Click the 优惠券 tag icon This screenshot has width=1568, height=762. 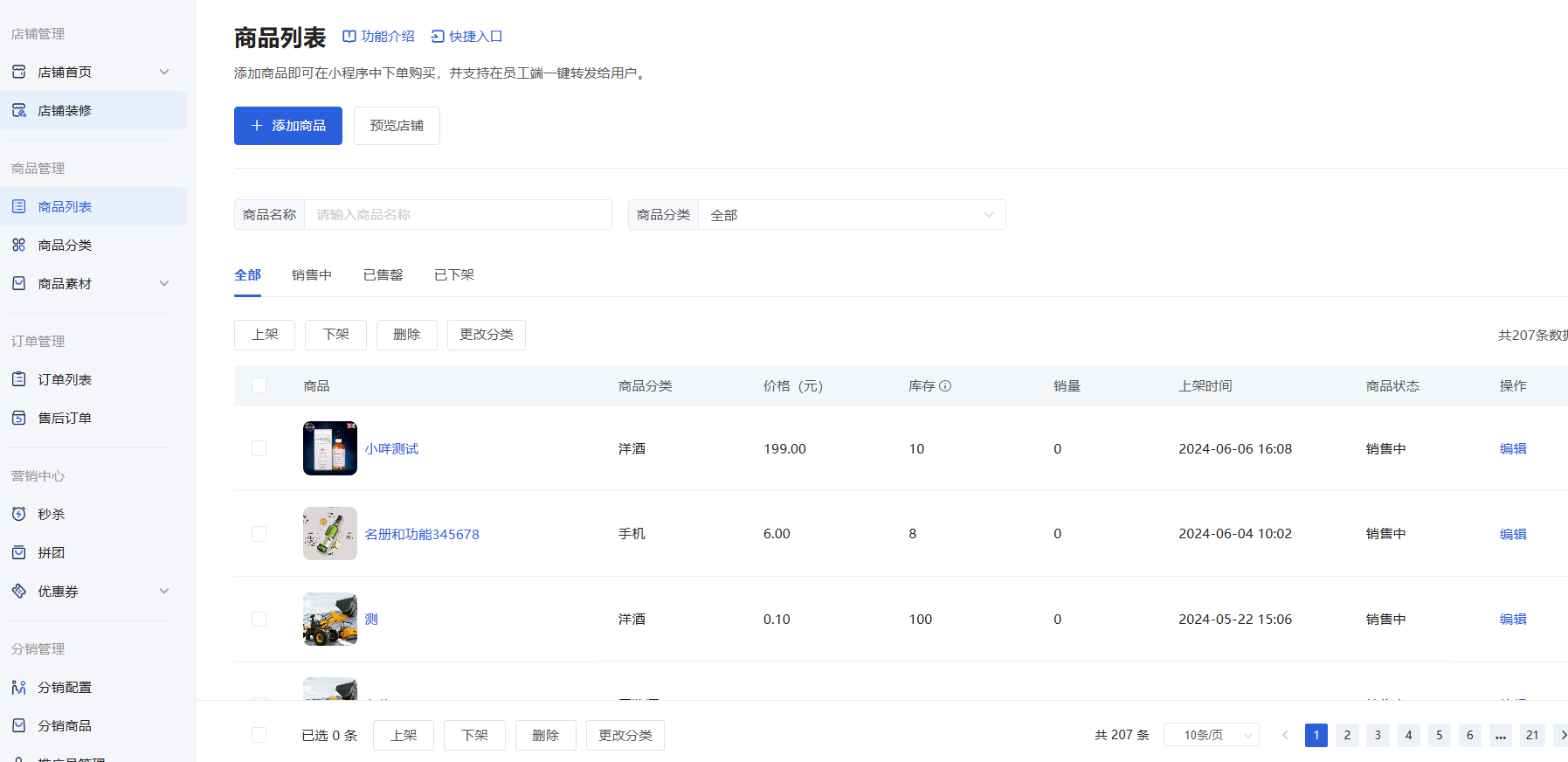click(18, 591)
